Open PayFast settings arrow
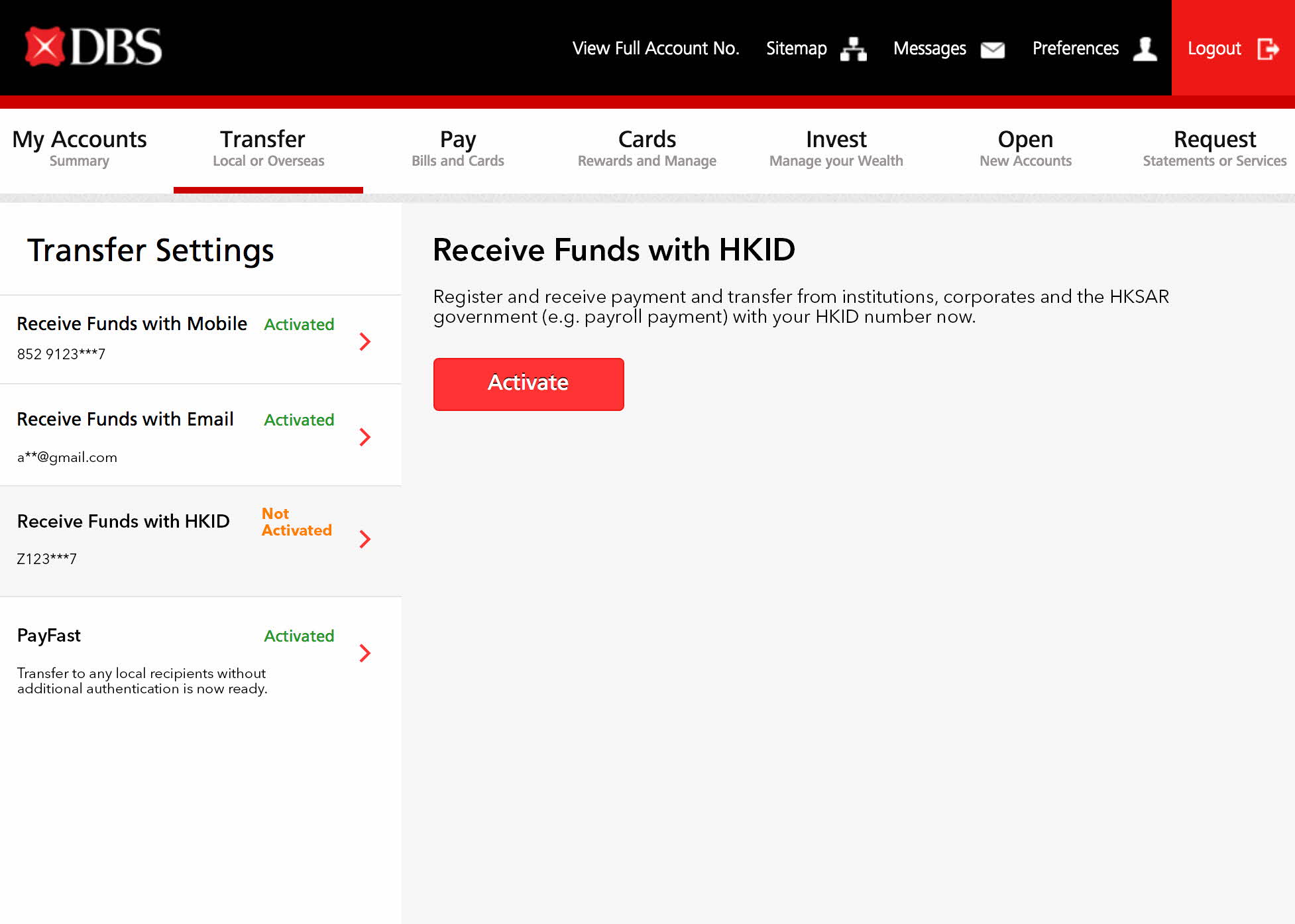The width and height of the screenshot is (1295, 924). (365, 653)
